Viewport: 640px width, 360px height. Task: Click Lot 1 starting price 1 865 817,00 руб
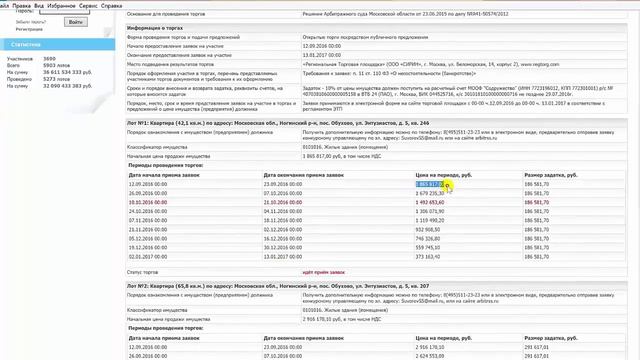[342, 156]
